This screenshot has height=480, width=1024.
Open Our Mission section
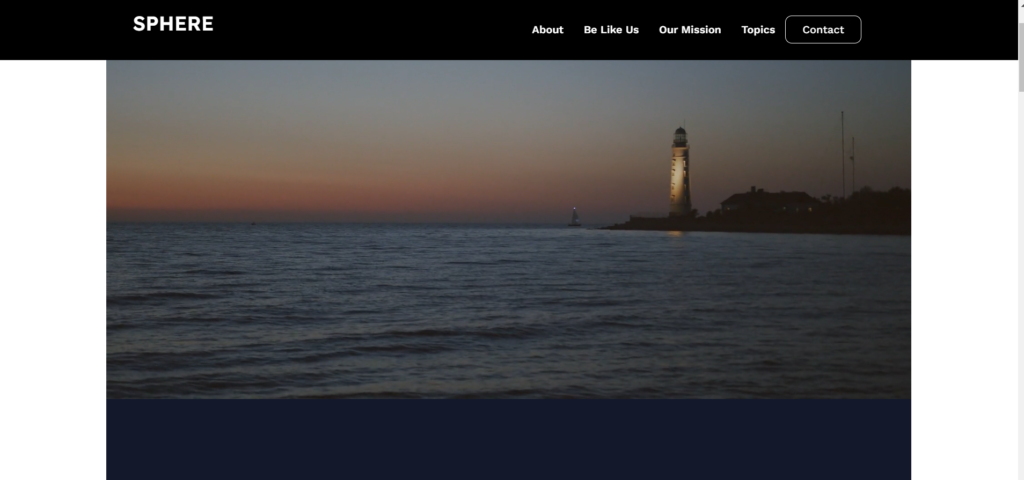690,30
